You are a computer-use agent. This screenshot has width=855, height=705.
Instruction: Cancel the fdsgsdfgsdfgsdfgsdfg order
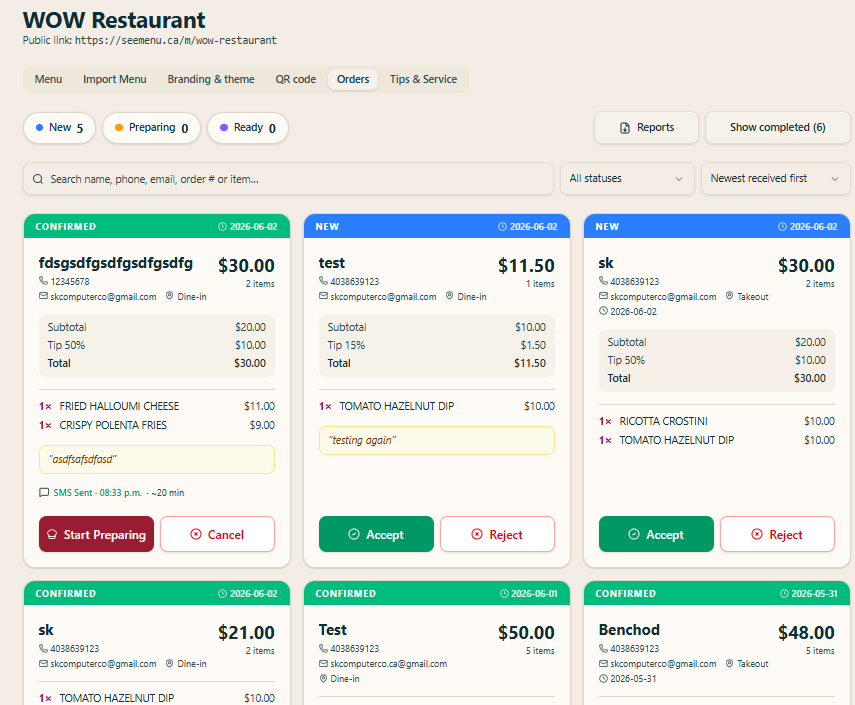click(218, 534)
